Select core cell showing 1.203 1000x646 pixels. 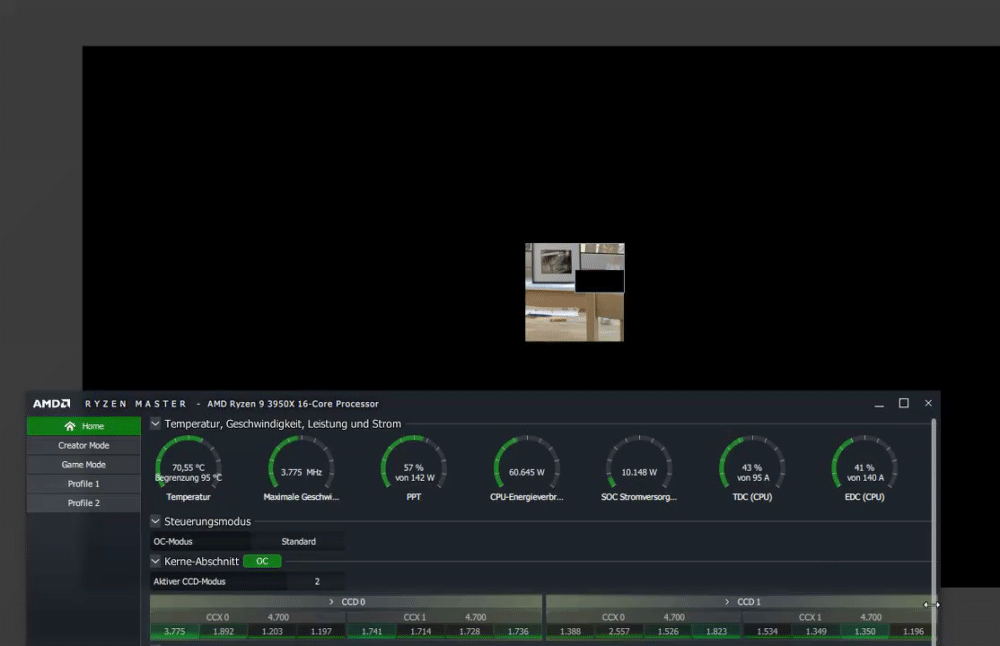[x=272, y=631]
